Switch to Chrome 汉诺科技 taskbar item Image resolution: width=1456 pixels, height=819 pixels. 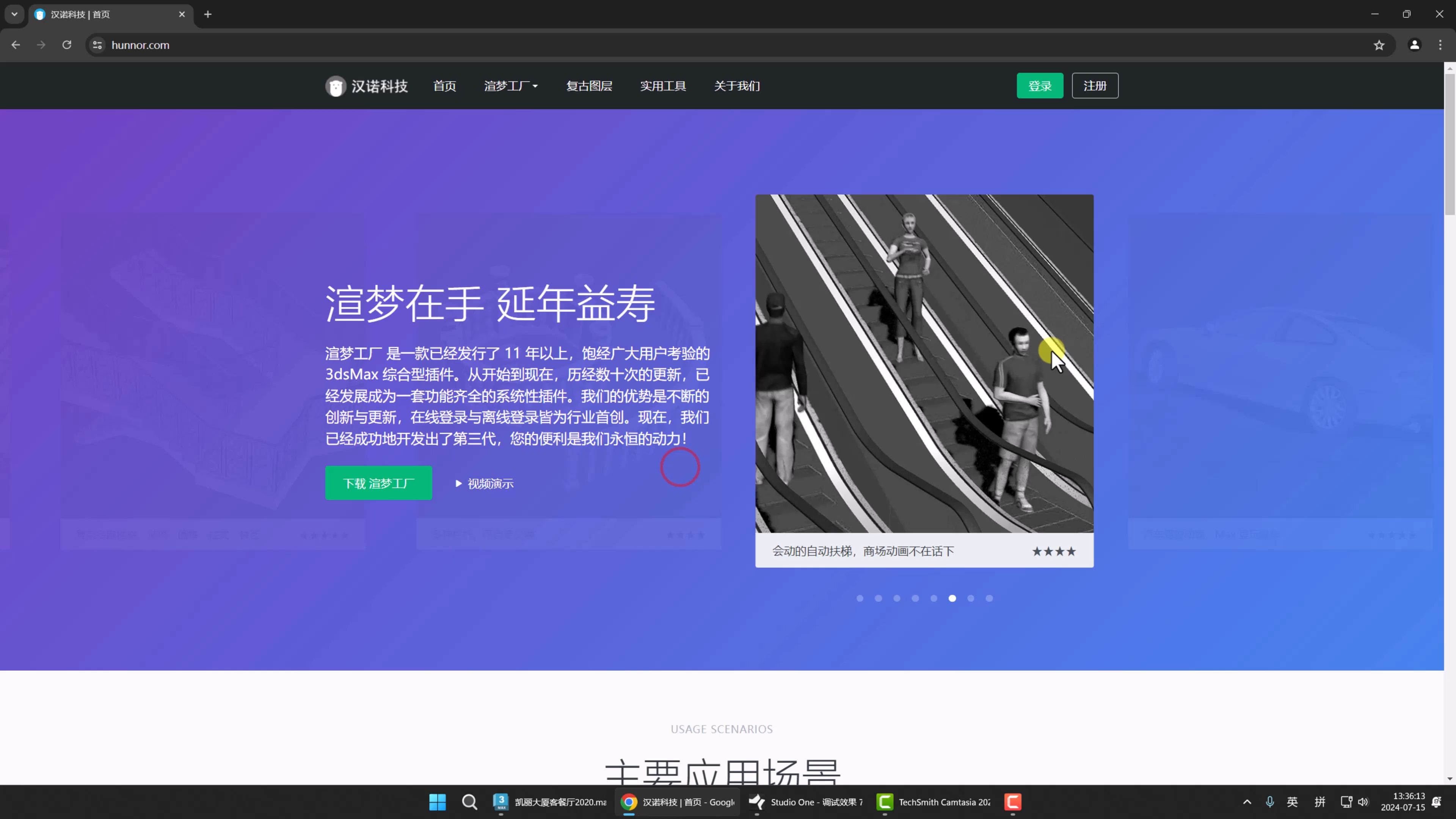pyautogui.click(x=678, y=802)
